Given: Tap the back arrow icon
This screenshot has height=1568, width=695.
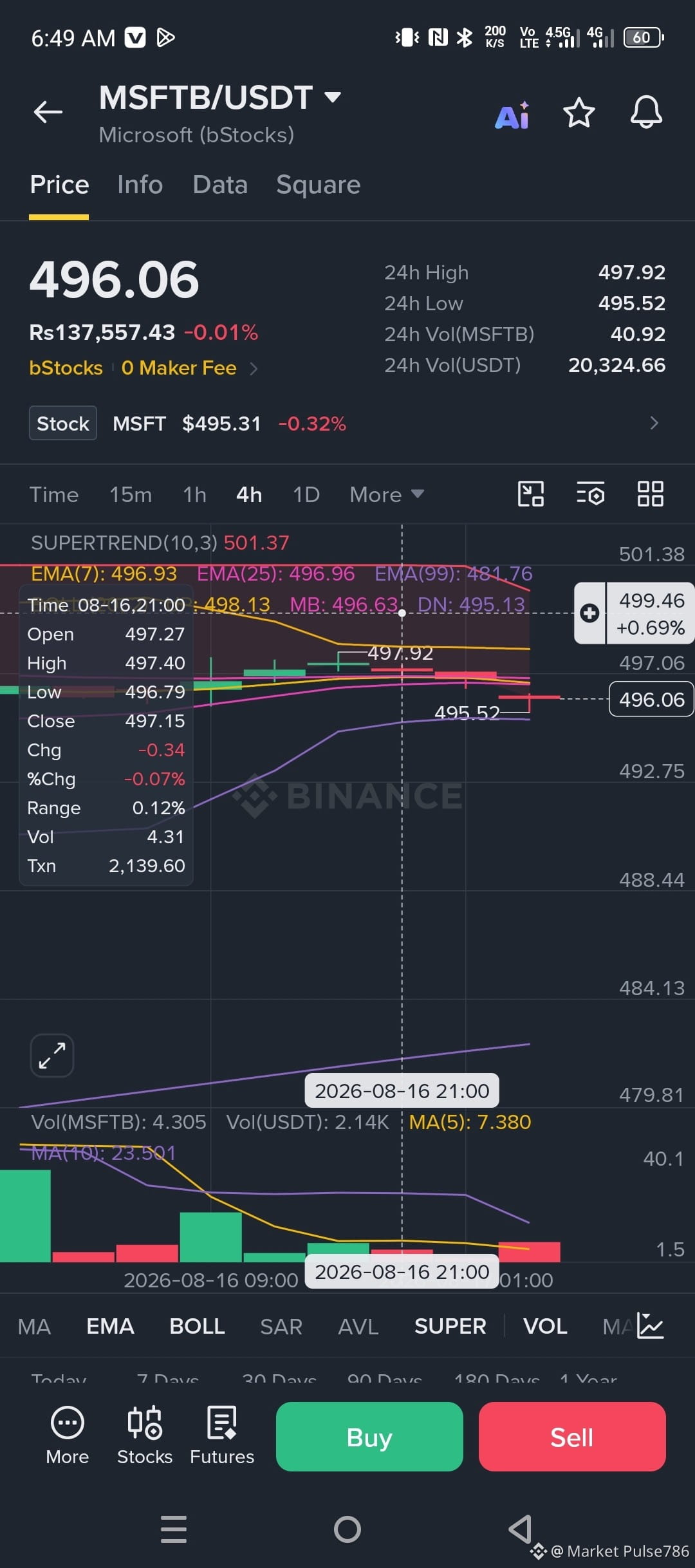Looking at the screenshot, I should pos(48,112).
